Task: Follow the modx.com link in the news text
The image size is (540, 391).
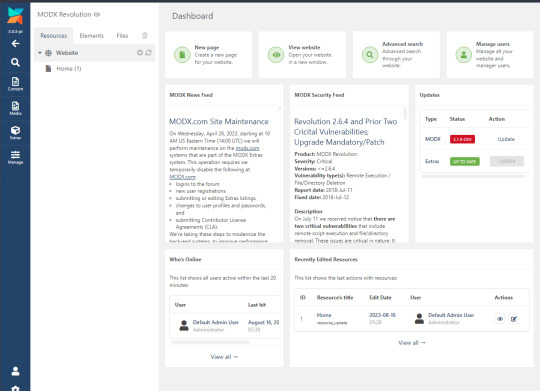Action: 247,148
